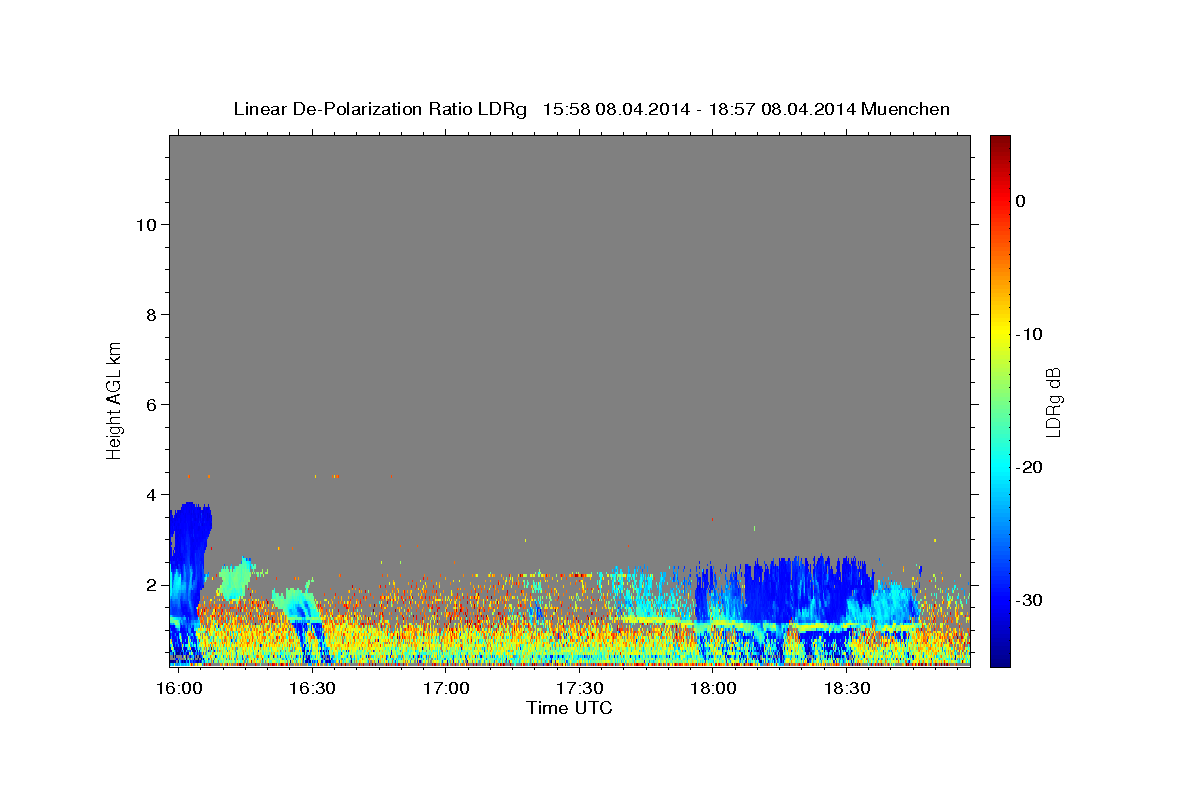Click the 'LDRg dB' colorbar label
The width and height of the screenshot is (1200, 800).
pyautogui.click(x=1052, y=402)
